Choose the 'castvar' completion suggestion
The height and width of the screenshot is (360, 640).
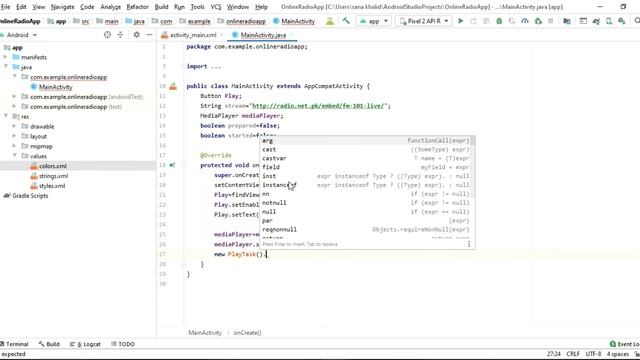point(367,158)
